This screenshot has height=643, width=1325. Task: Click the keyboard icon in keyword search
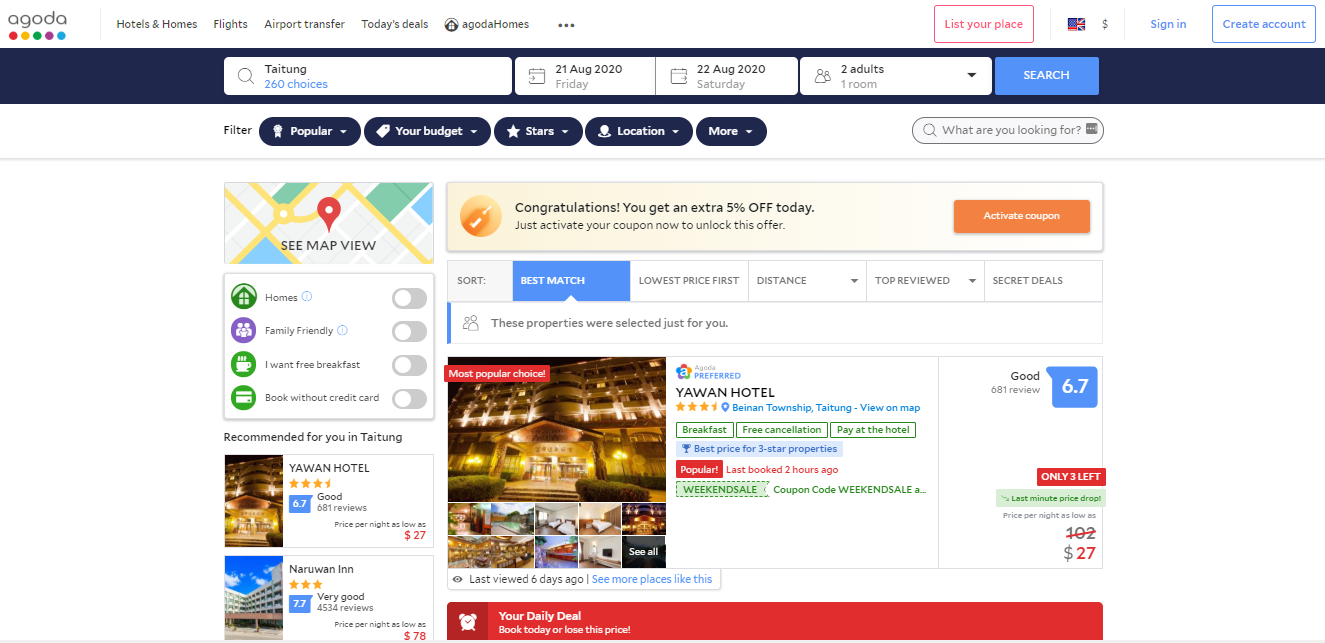click(1091, 130)
